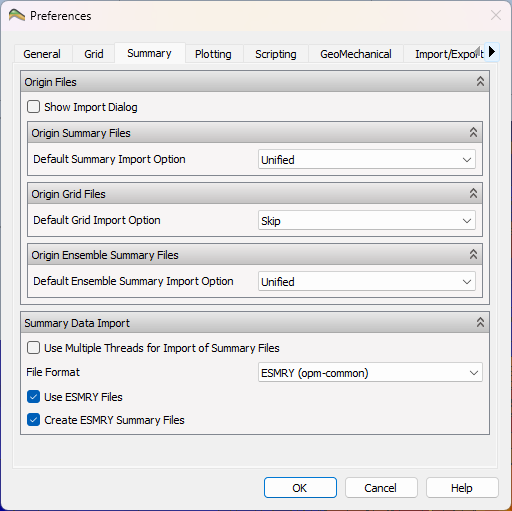Confirm preferences with the OK button

[x=300, y=488]
